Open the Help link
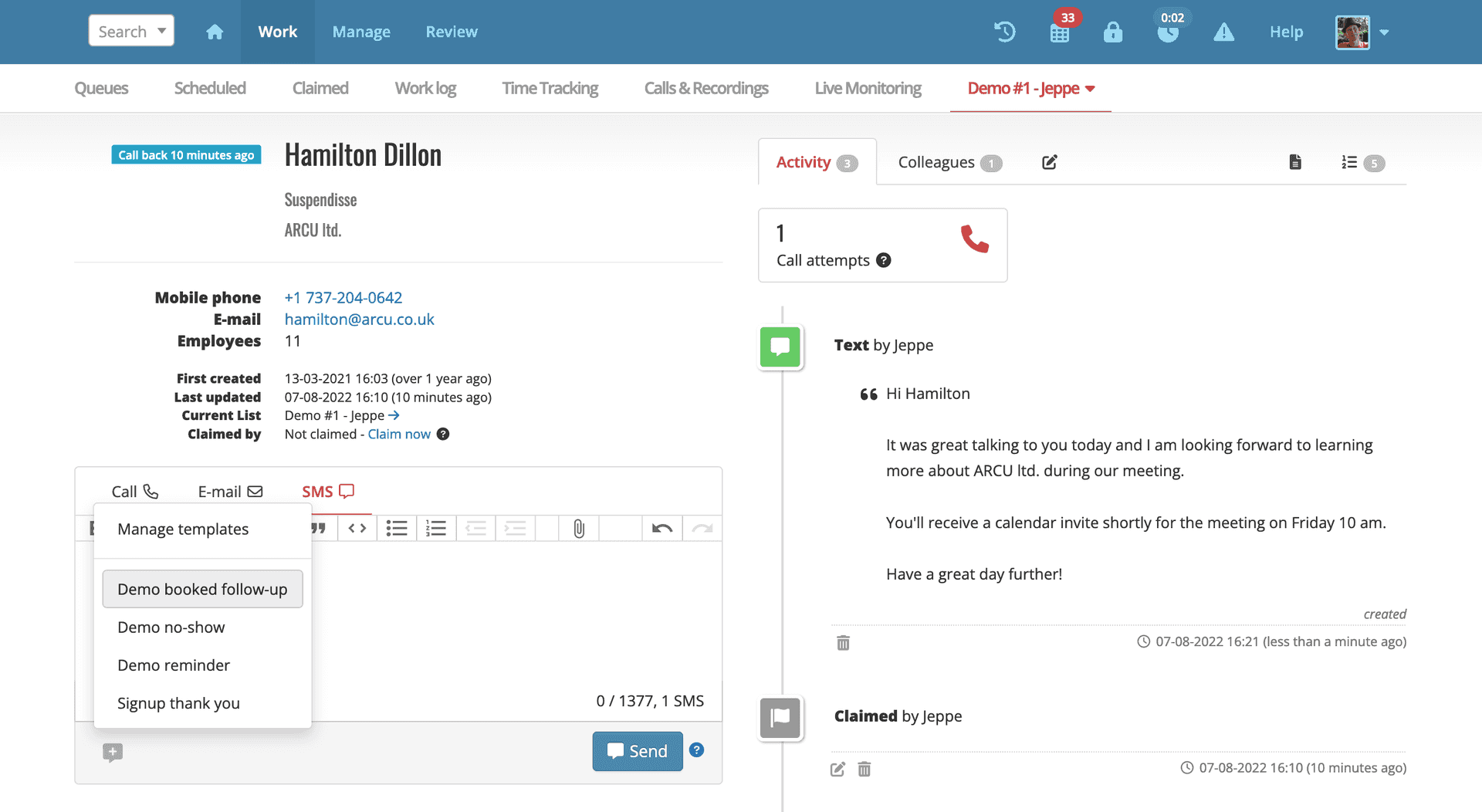Viewport: 1482px width, 812px height. (1286, 32)
